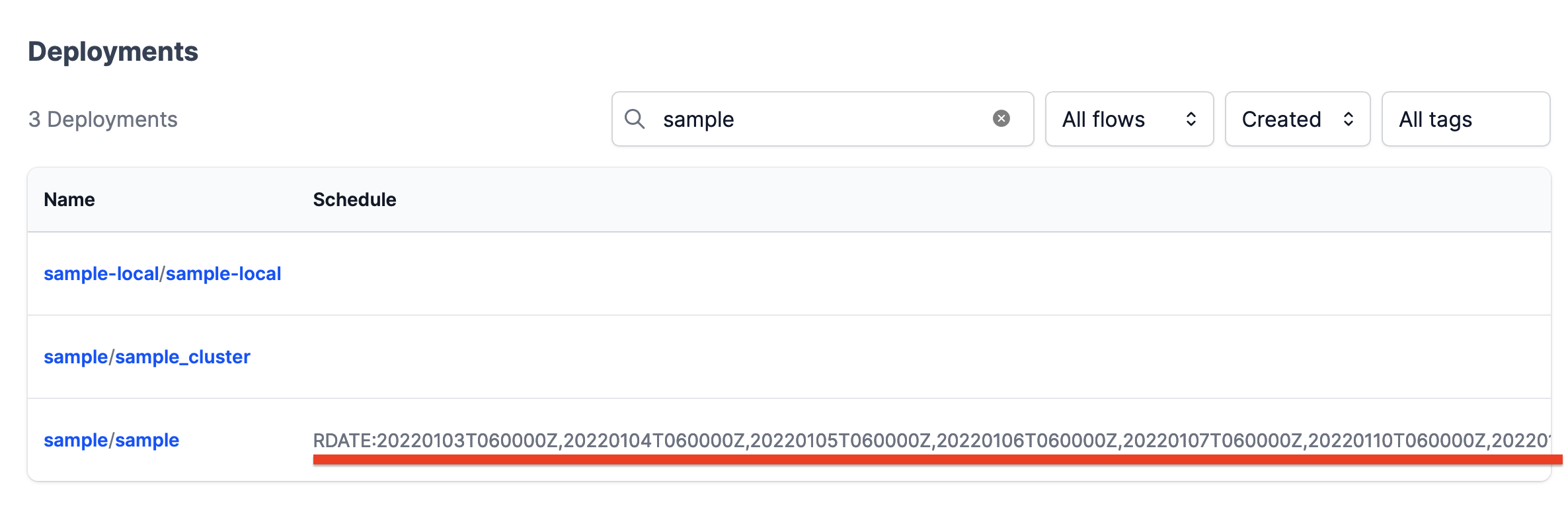Screen dimensions: 1568x506
Task: Click the search magnifier icon
Action: point(635,119)
